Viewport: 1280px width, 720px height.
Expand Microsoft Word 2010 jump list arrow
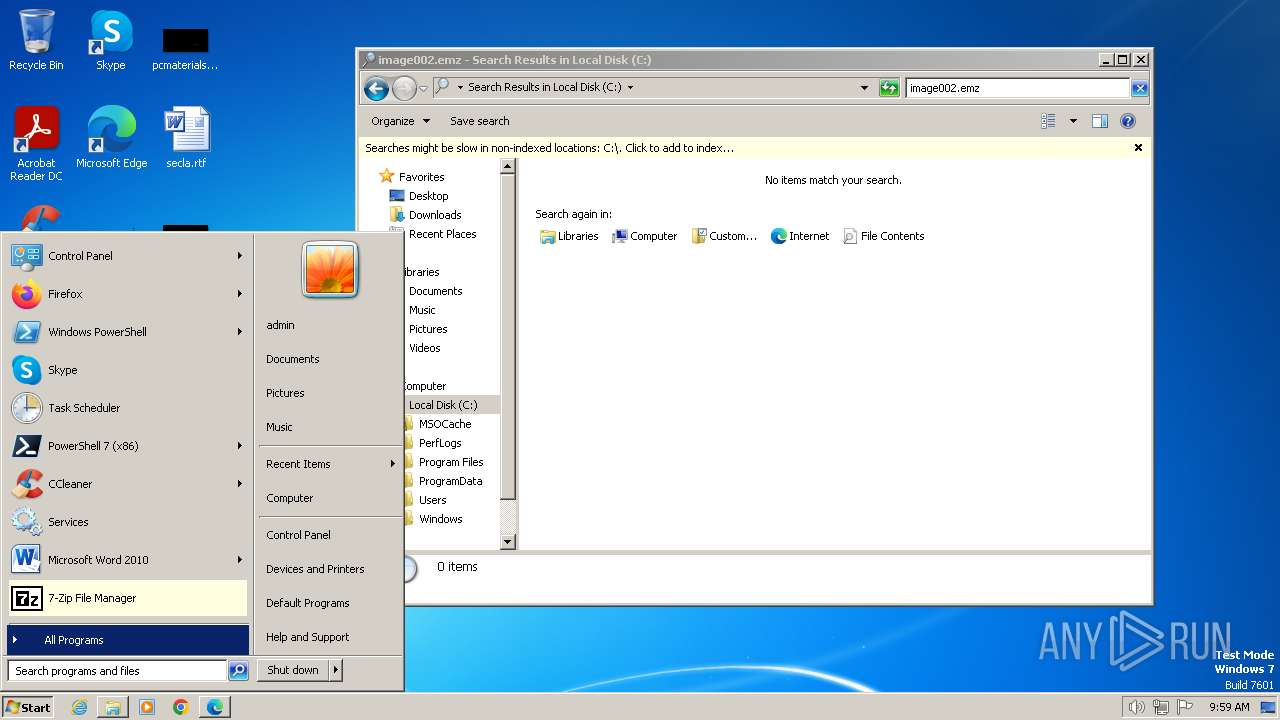coord(240,560)
